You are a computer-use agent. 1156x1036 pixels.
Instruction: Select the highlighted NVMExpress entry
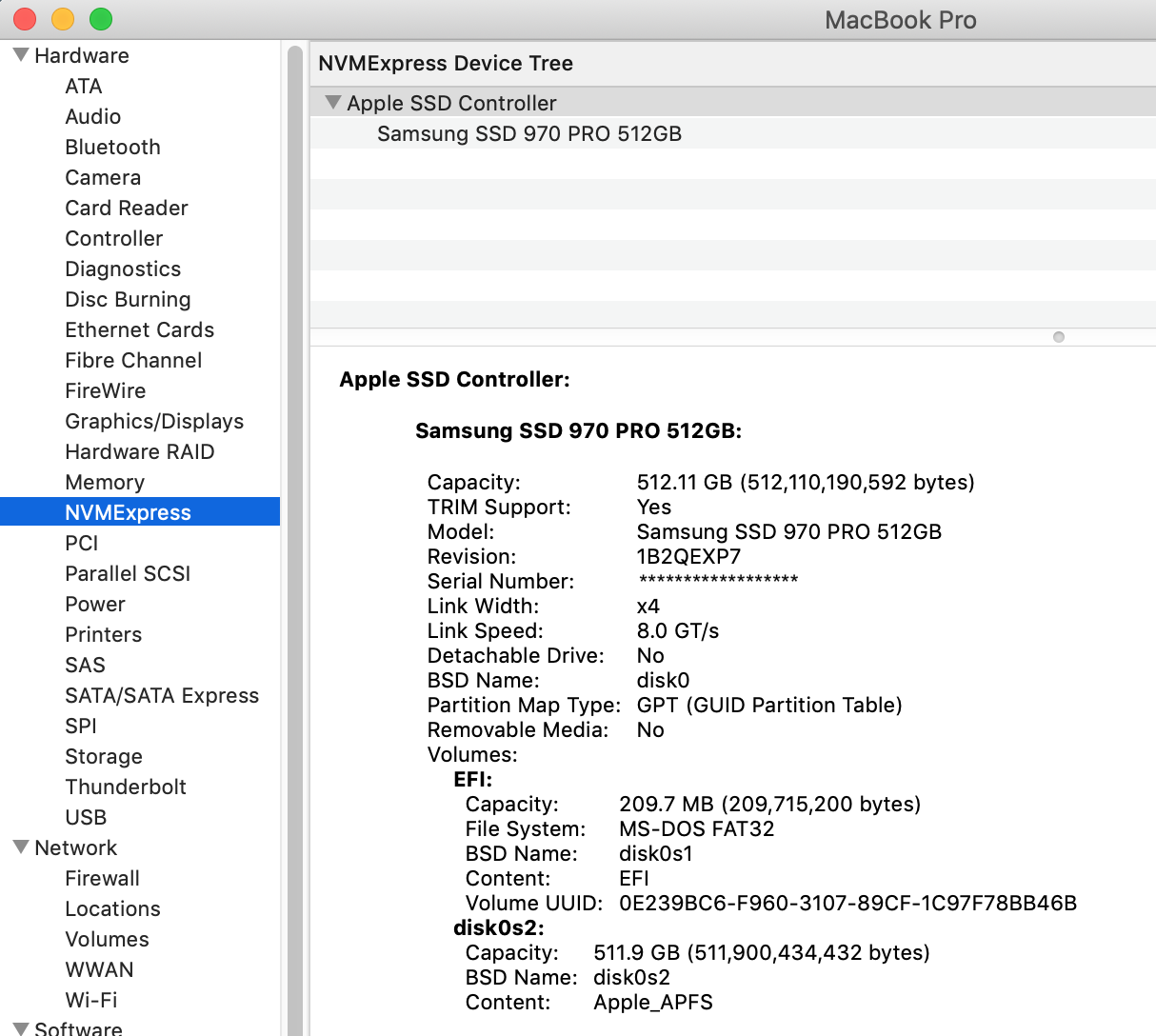point(140,512)
